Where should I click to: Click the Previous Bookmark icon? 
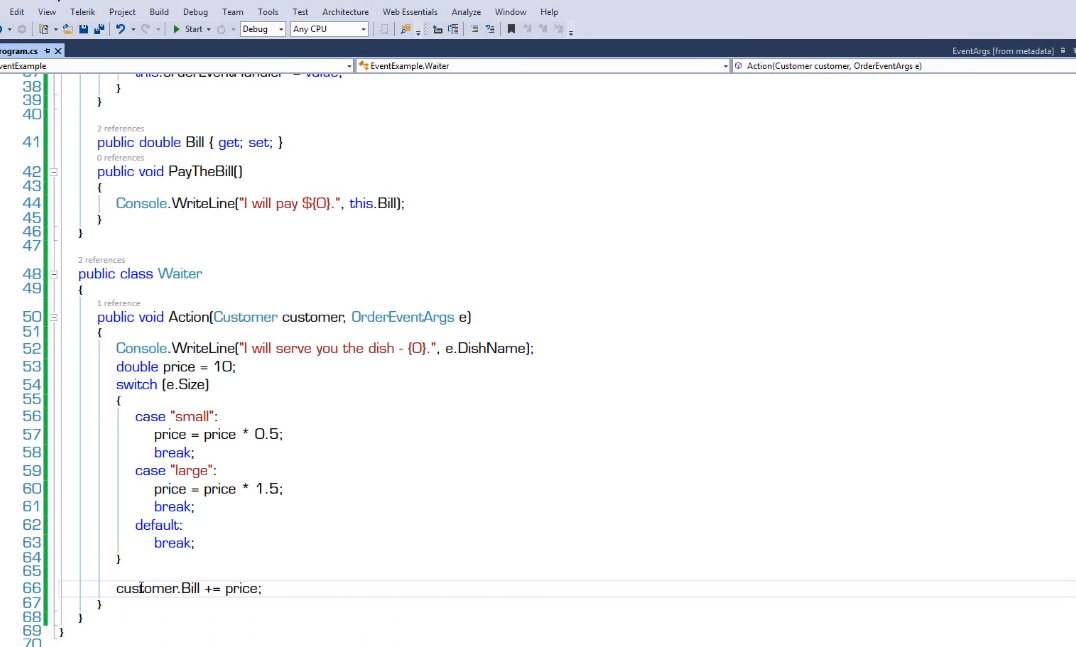[x=528, y=29]
